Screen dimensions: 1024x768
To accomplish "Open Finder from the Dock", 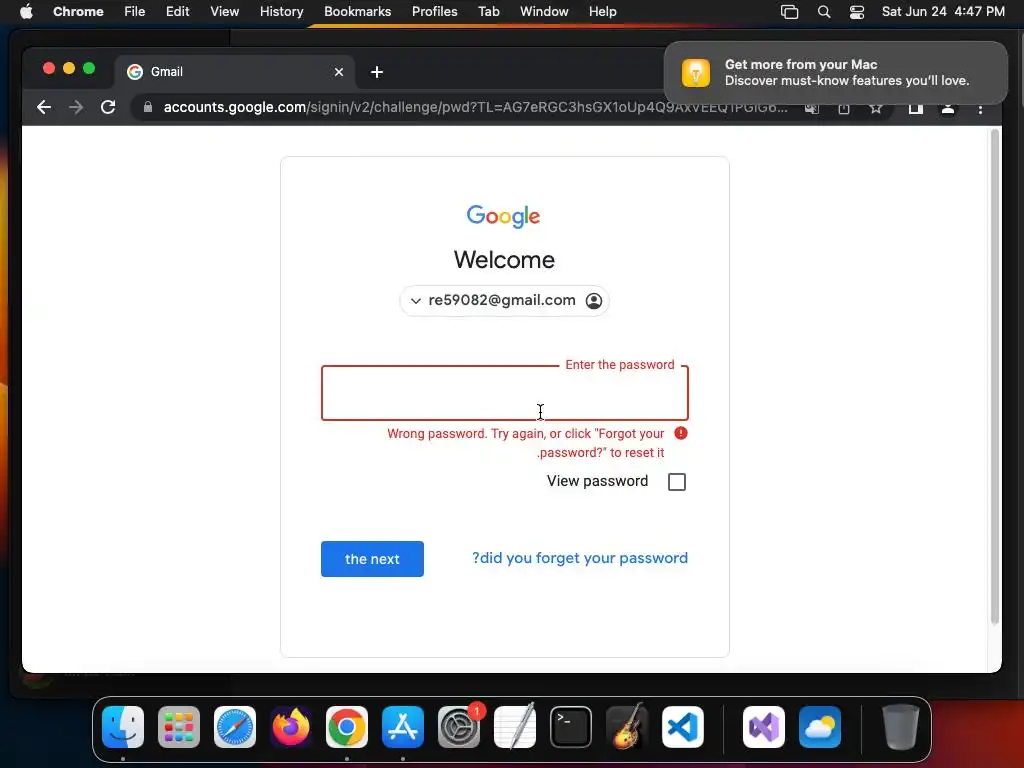I will tap(123, 727).
